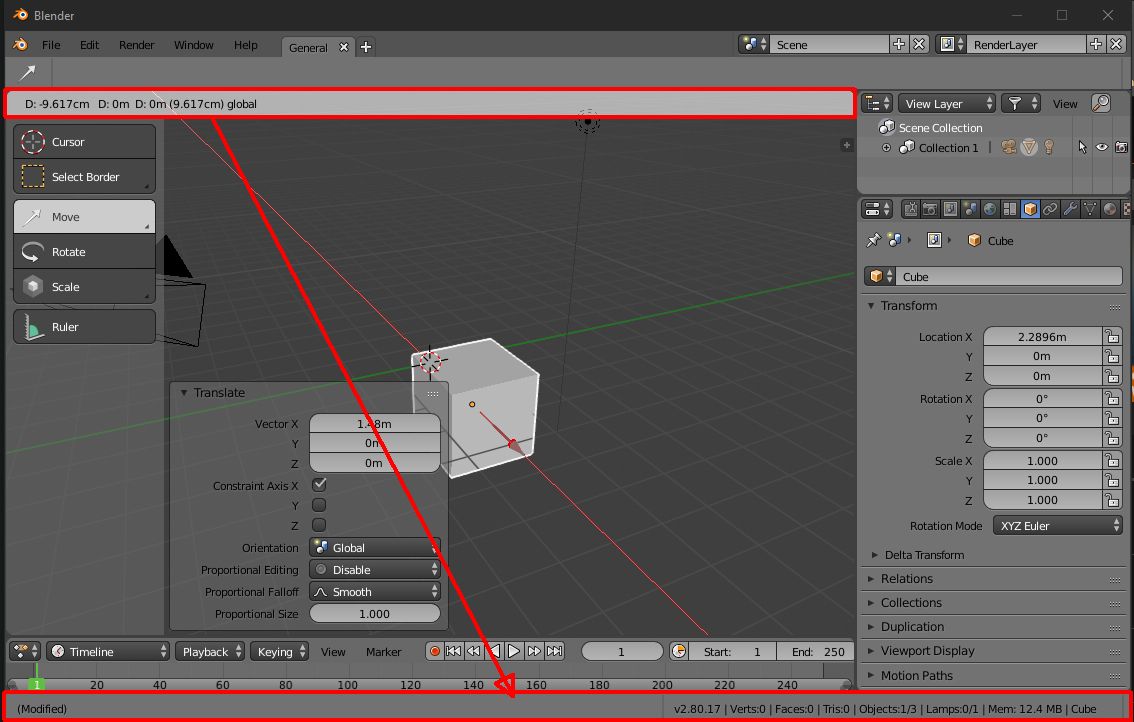The width and height of the screenshot is (1134, 722).
Task: Toggle preview range clock button
Action: 678,651
